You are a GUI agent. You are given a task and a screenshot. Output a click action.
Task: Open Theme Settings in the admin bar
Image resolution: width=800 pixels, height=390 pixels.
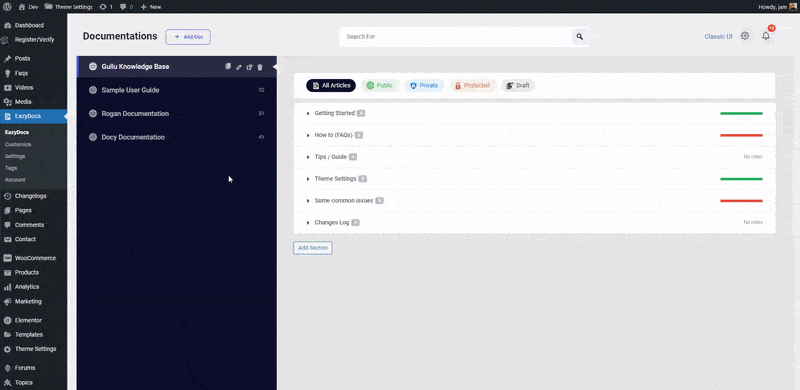click(x=69, y=7)
